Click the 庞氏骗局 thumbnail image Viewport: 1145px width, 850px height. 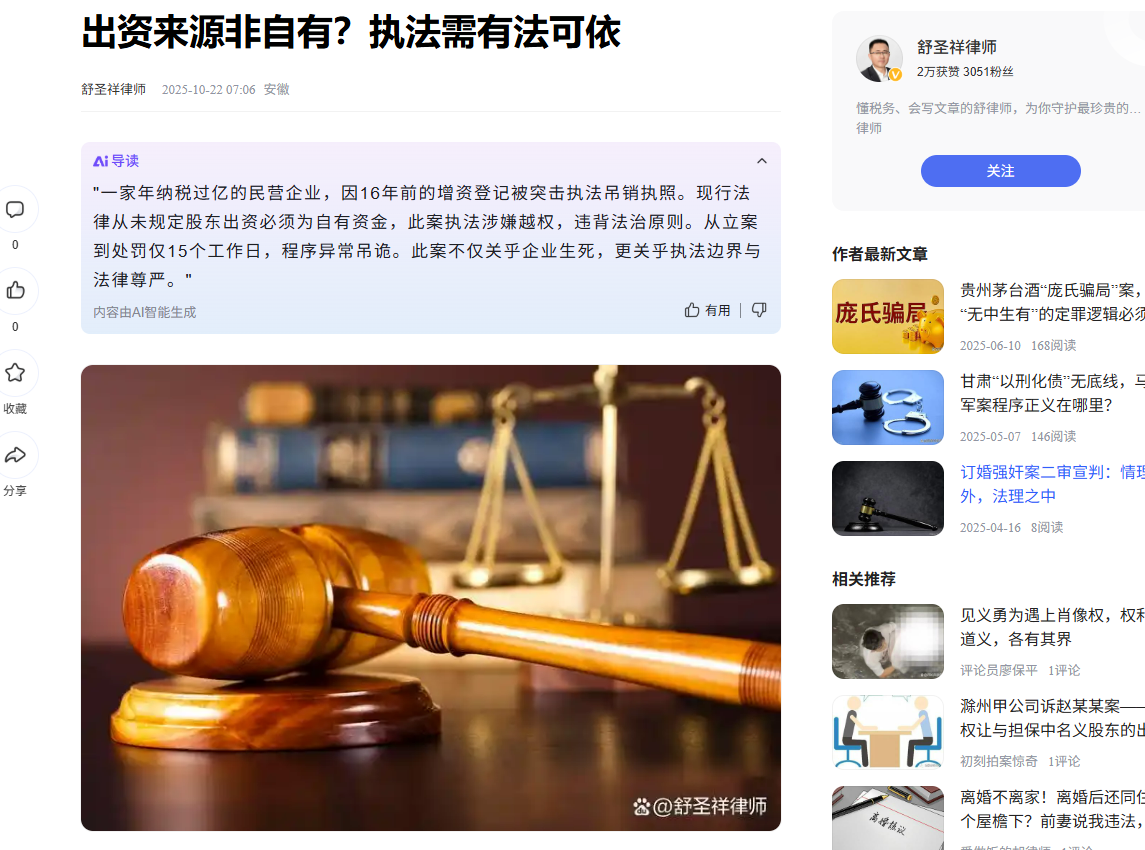(x=888, y=316)
